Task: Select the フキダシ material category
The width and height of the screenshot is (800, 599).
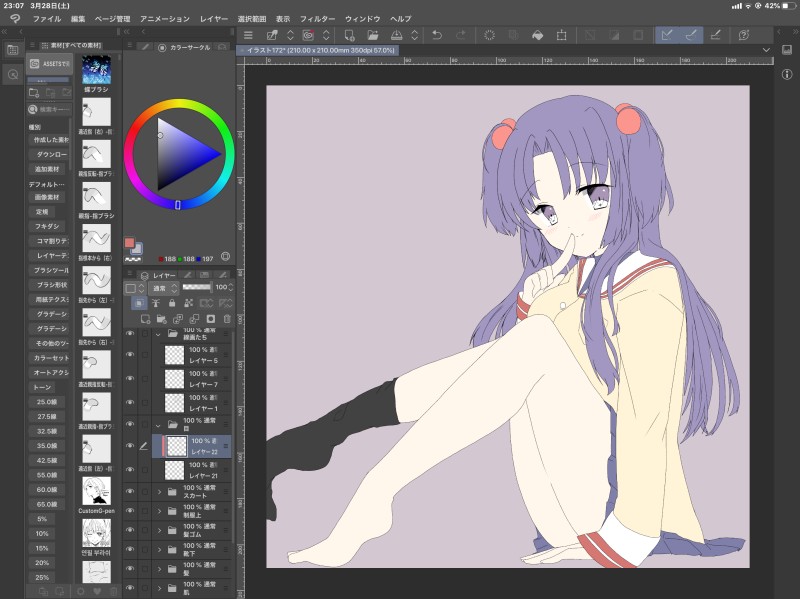Action: 47,226
